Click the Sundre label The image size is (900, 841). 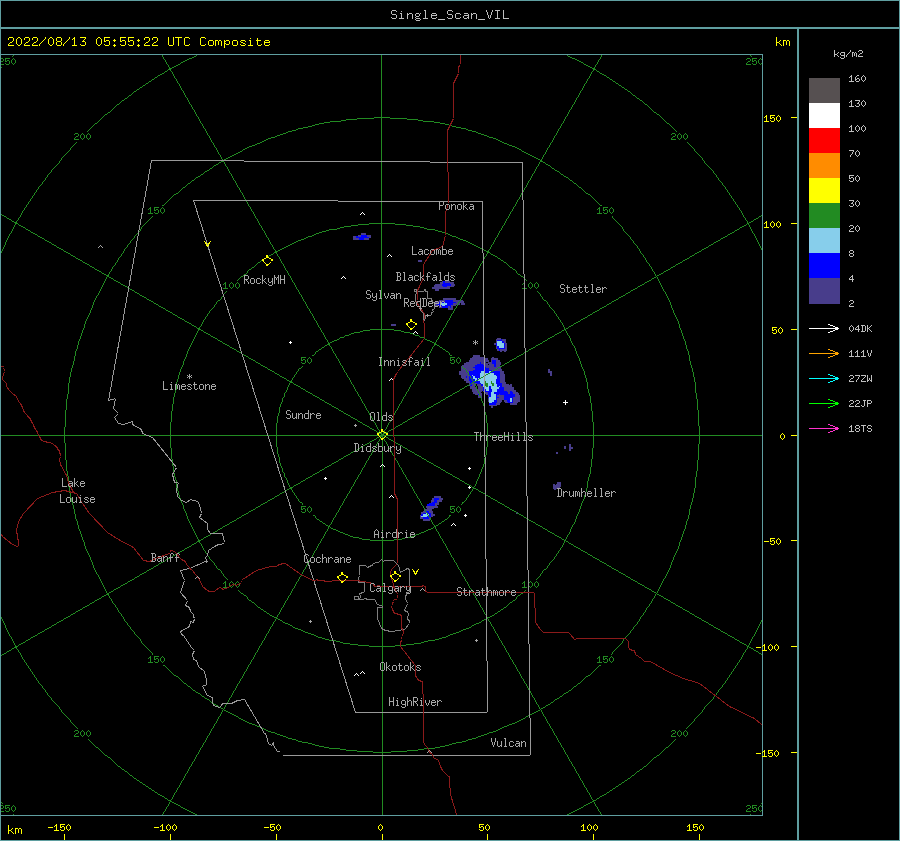303,415
